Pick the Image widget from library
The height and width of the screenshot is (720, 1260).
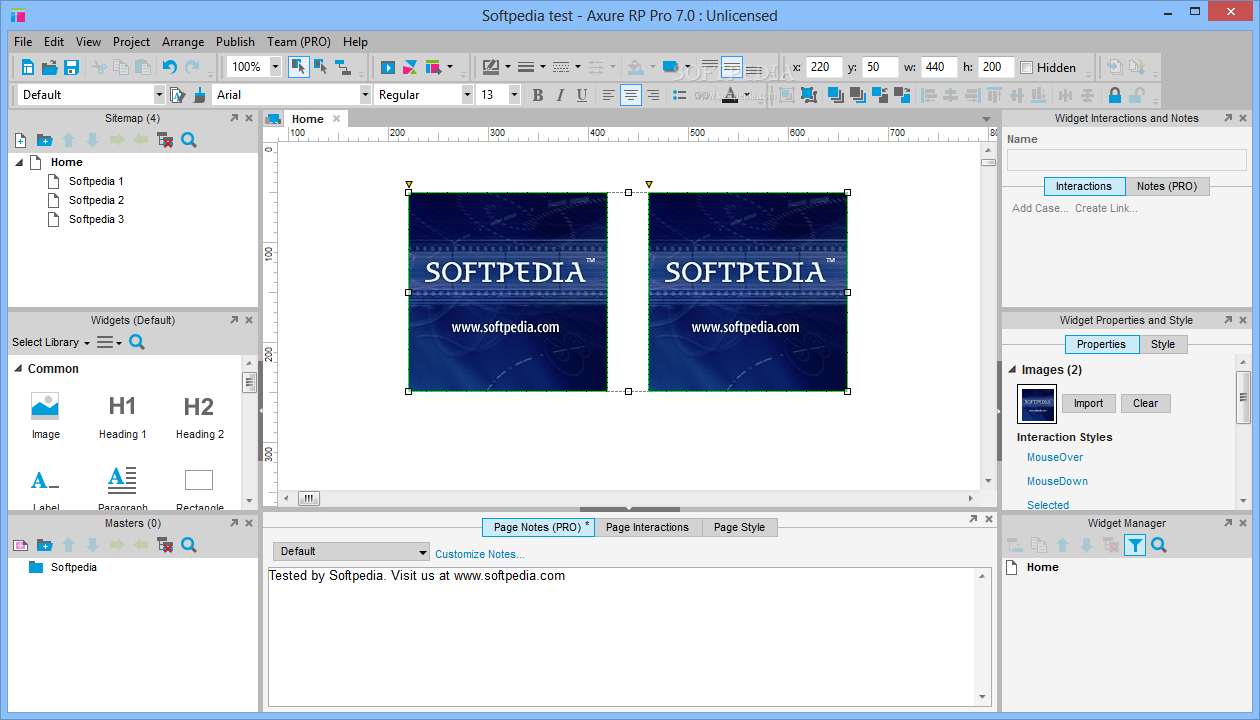(45, 415)
